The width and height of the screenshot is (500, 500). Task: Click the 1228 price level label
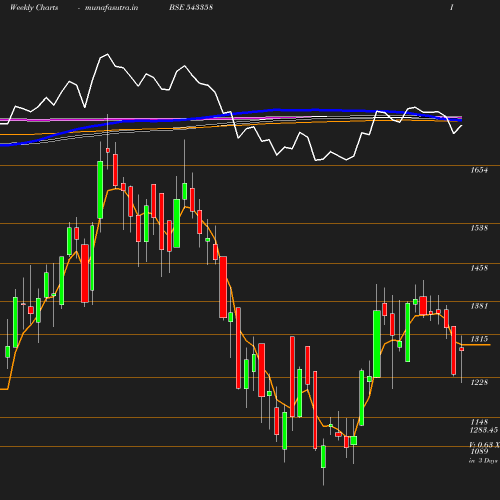479,382
